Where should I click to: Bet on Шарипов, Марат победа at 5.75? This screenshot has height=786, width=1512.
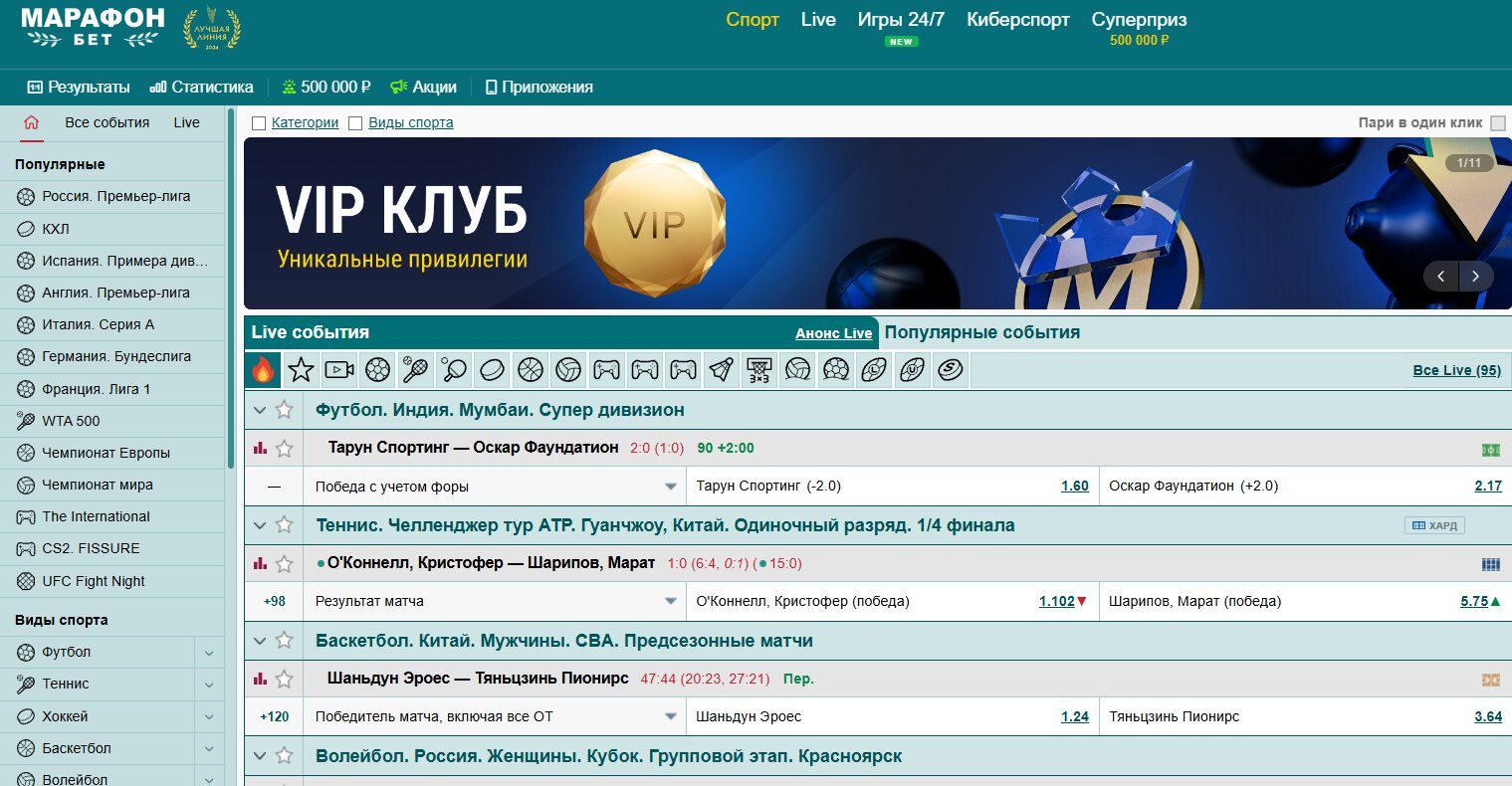1474,601
